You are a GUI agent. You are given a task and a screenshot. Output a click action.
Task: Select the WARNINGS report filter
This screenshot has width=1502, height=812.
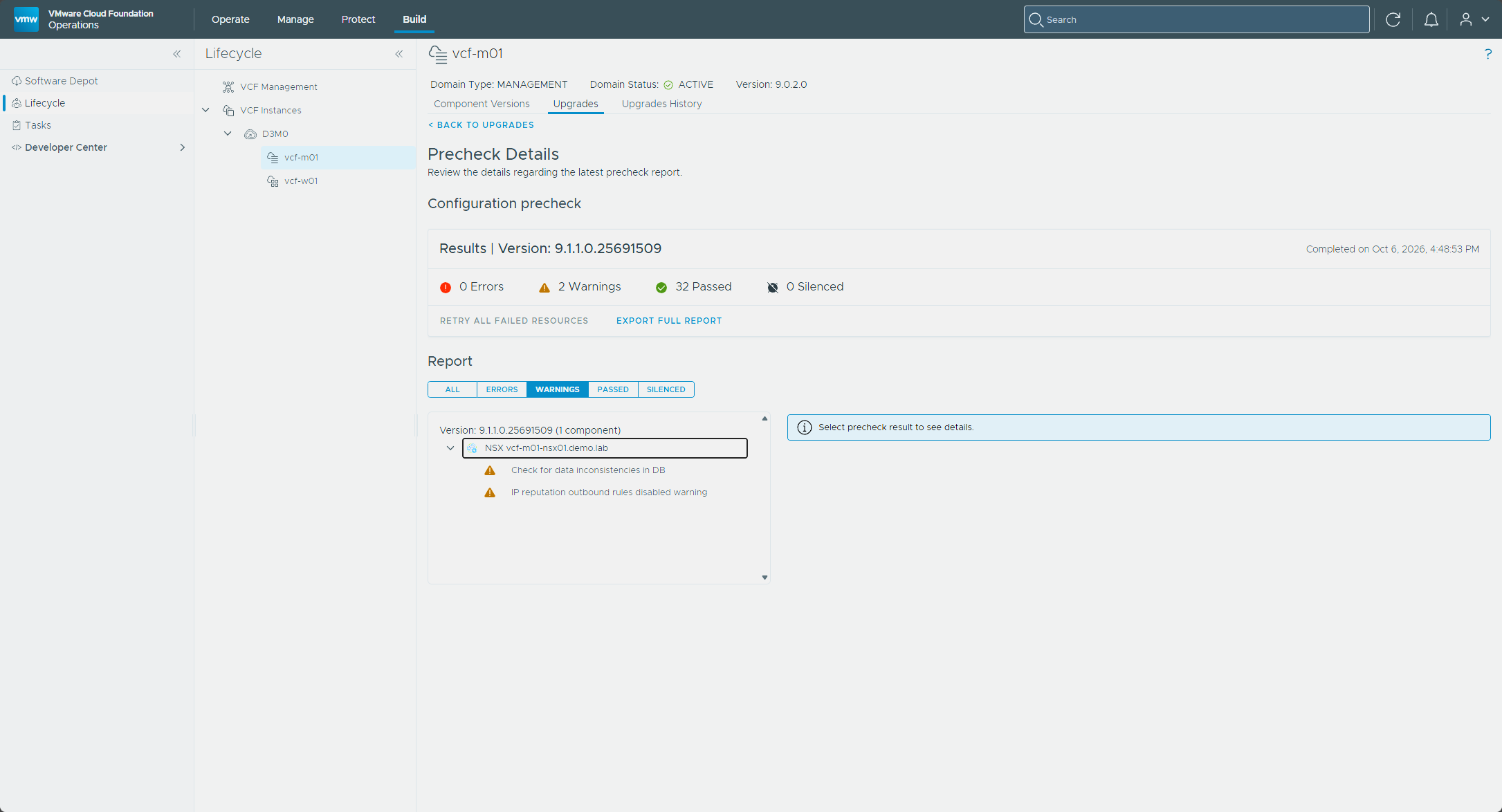tap(558, 389)
